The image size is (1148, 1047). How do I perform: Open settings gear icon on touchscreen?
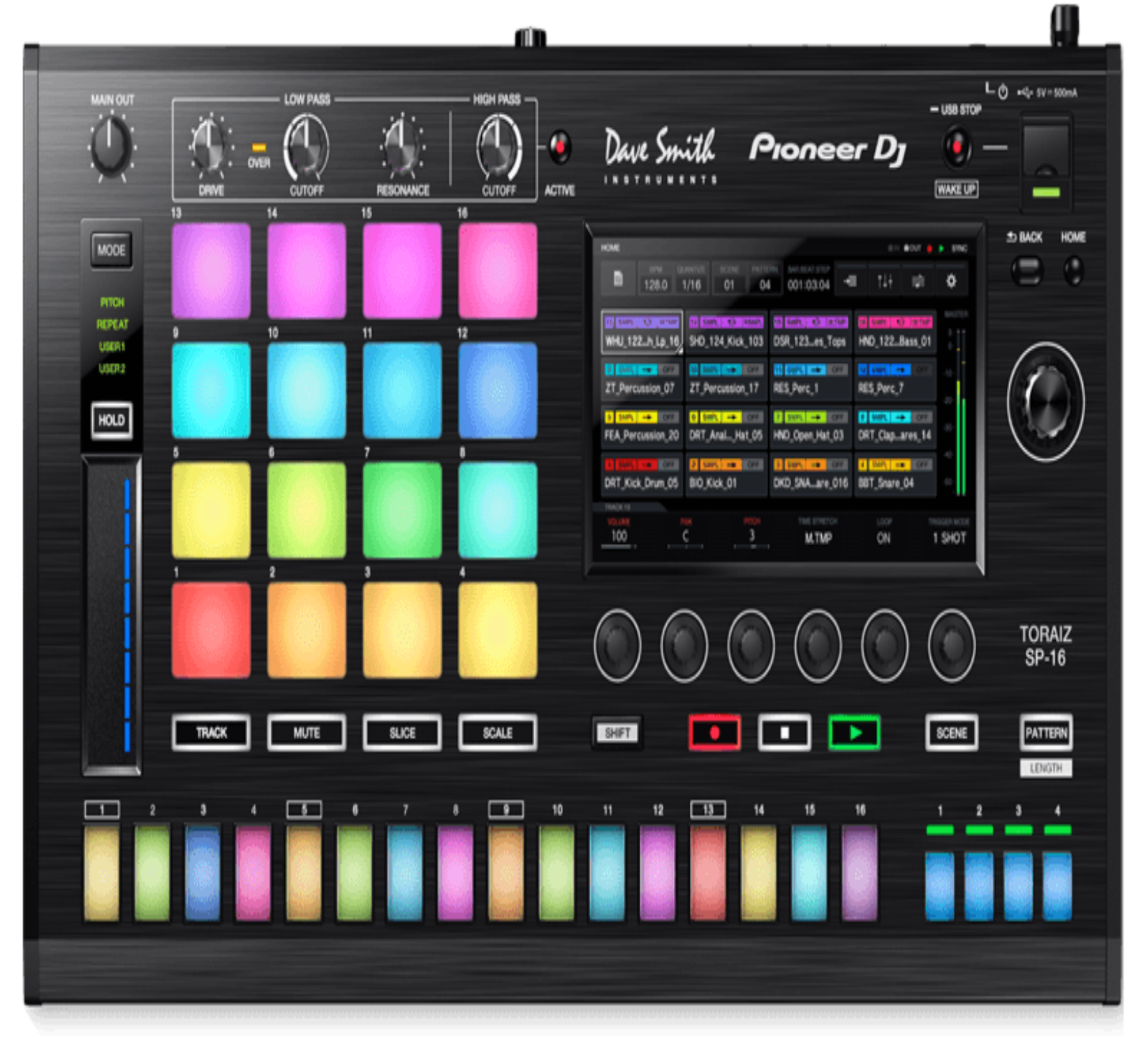pyautogui.click(x=950, y=281)
